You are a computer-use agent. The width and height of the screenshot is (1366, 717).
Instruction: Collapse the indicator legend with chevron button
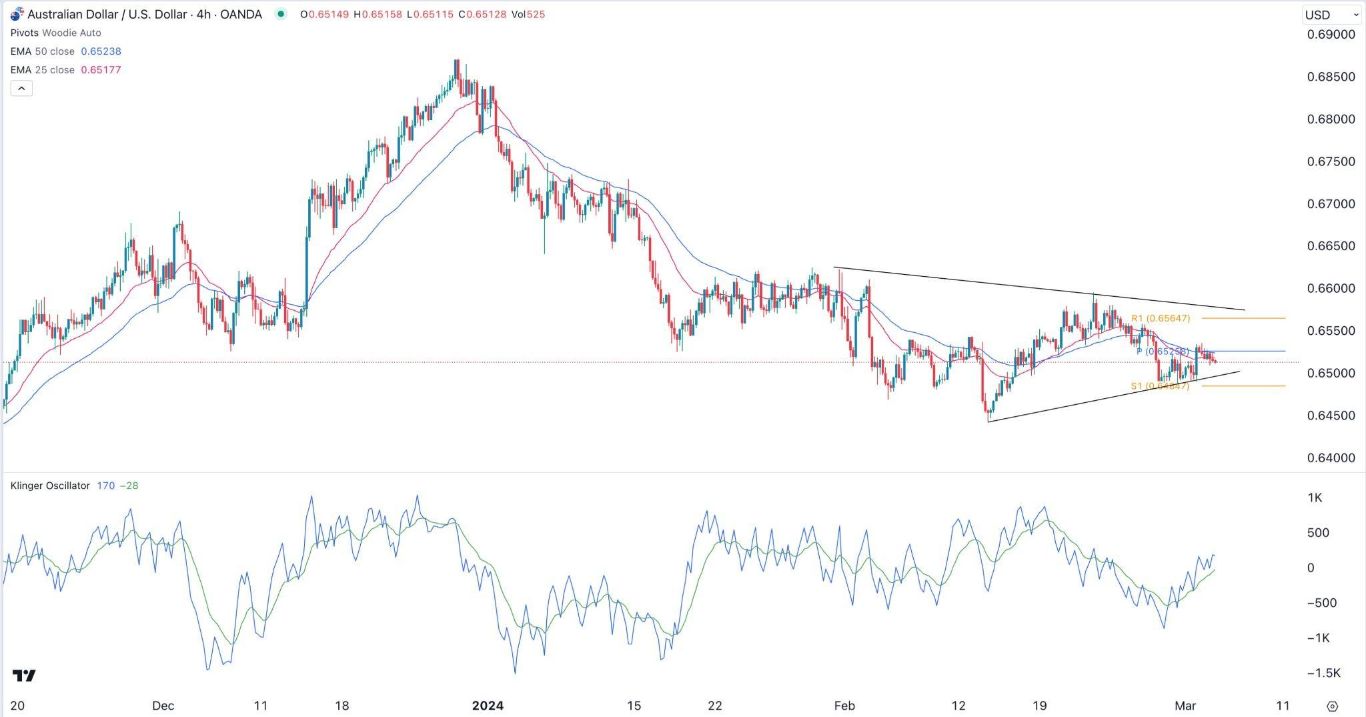point(21,88)
